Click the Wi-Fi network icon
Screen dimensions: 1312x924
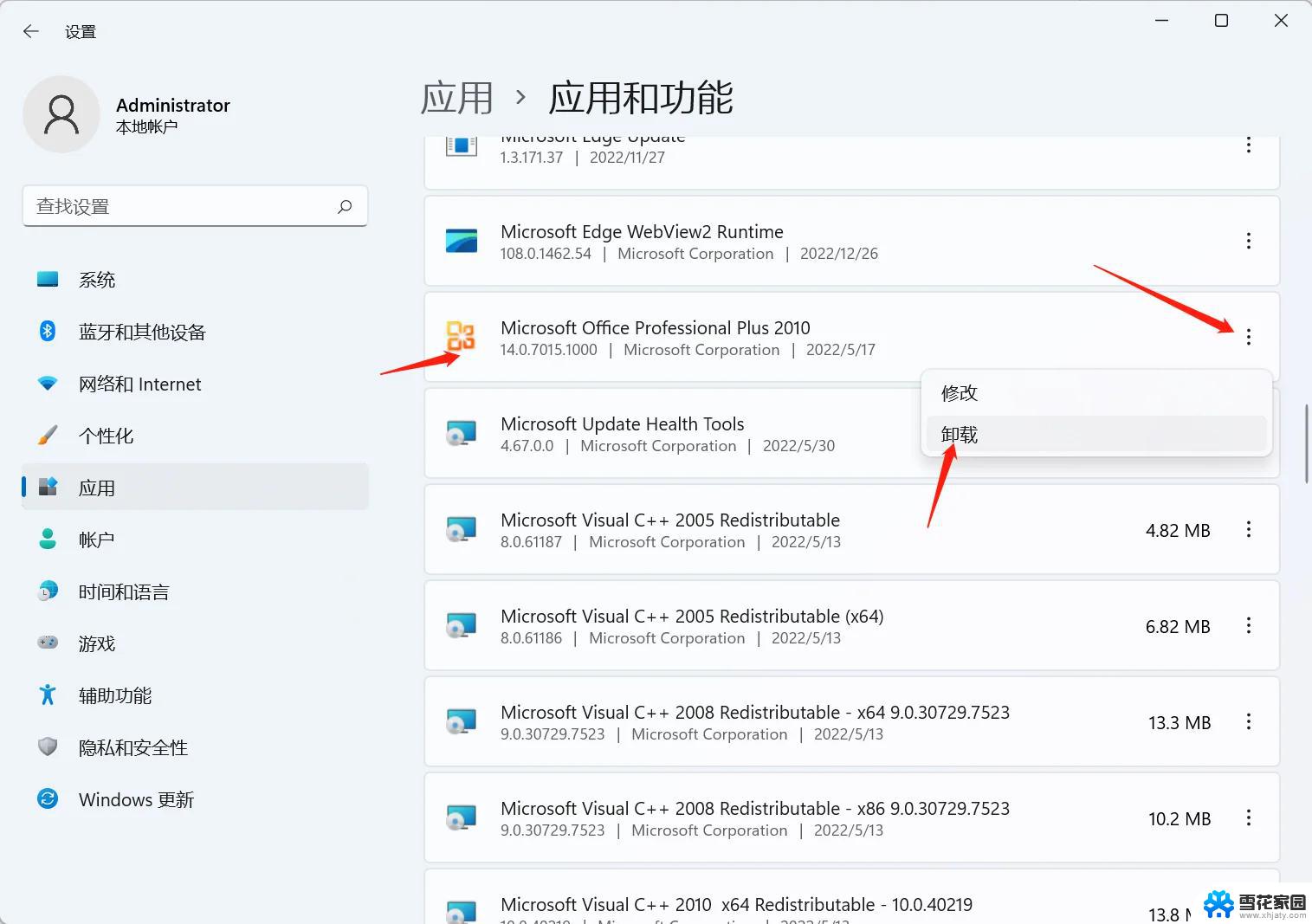click(48, 383)
